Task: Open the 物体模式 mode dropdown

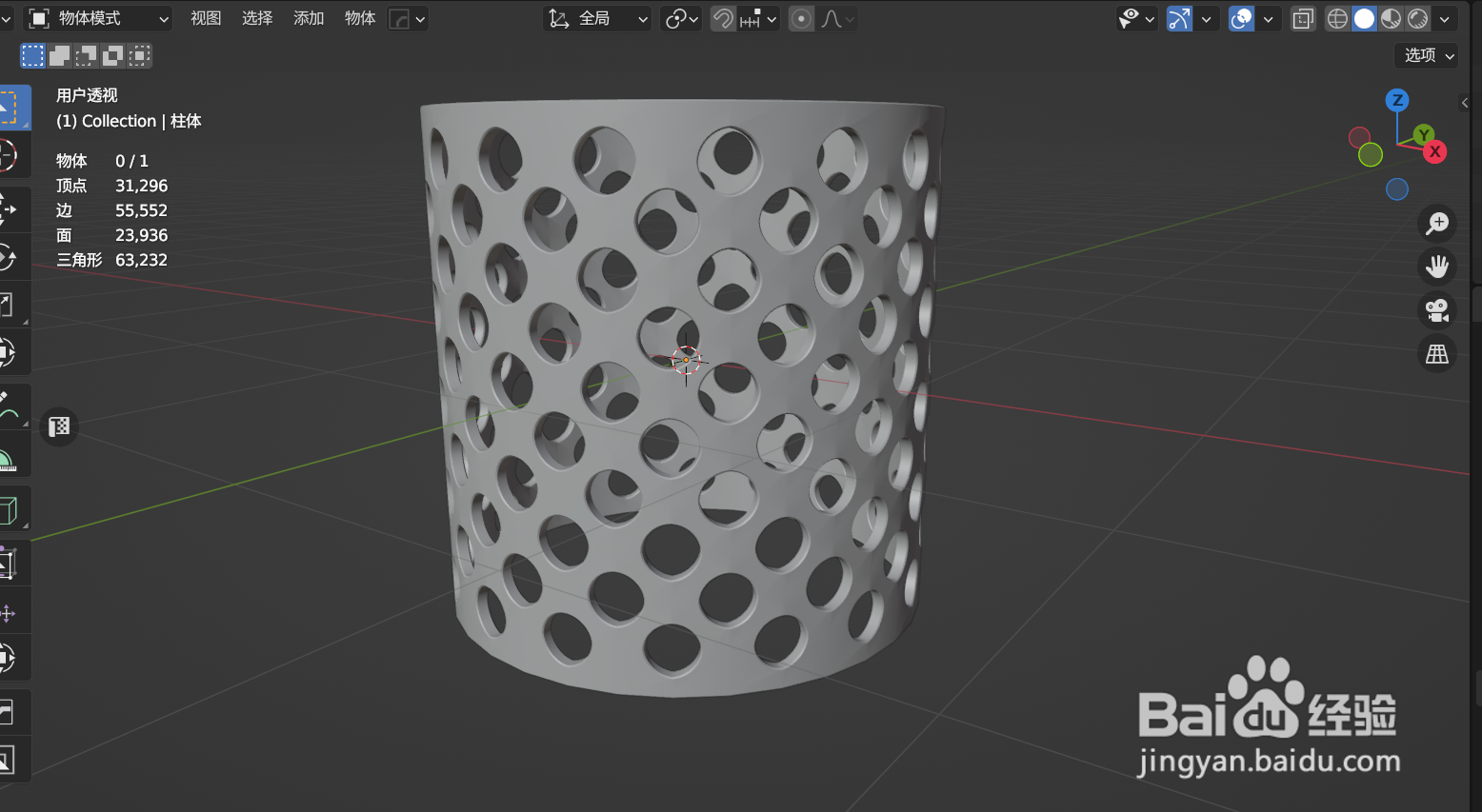Action: pos(97,19)
